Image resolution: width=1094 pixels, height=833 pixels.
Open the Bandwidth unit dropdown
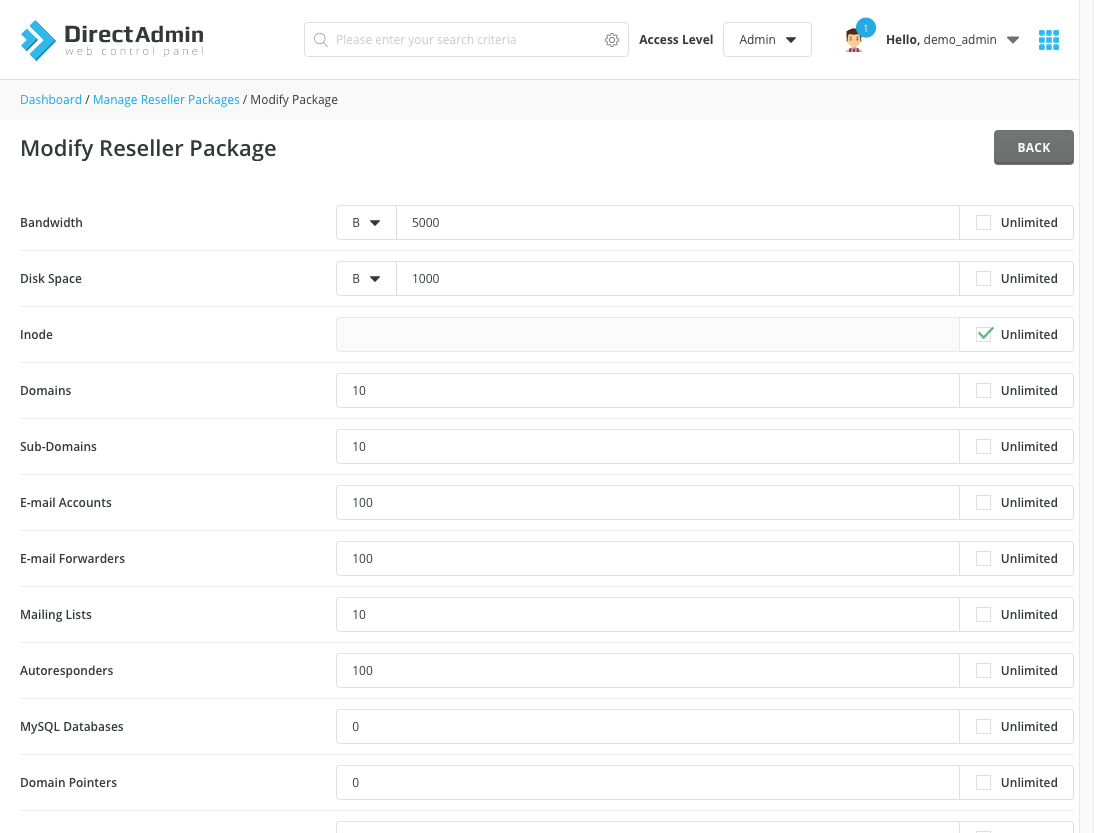tap(366, 222)
